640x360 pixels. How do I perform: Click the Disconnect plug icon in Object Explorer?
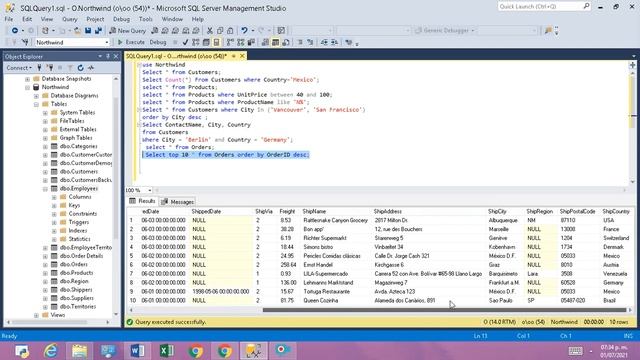click(x=50, y=68)
